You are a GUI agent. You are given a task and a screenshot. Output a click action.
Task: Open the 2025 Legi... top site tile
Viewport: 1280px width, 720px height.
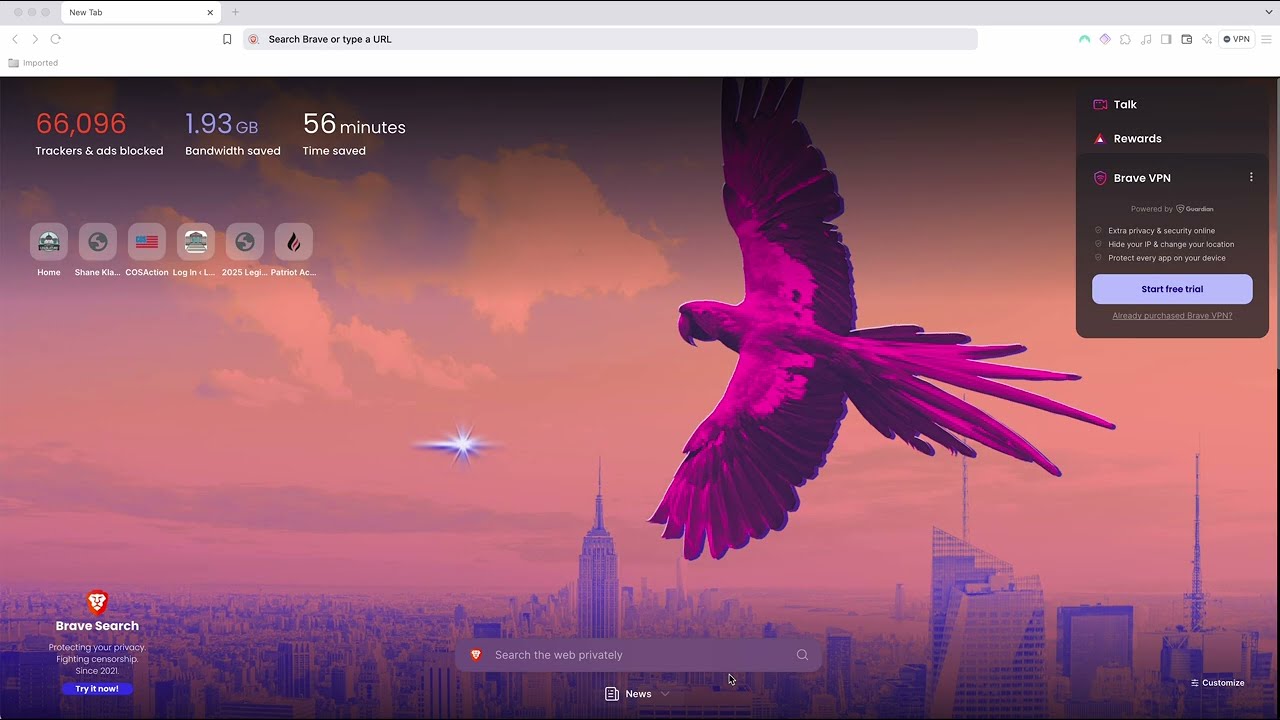click(x=245, y=242)
